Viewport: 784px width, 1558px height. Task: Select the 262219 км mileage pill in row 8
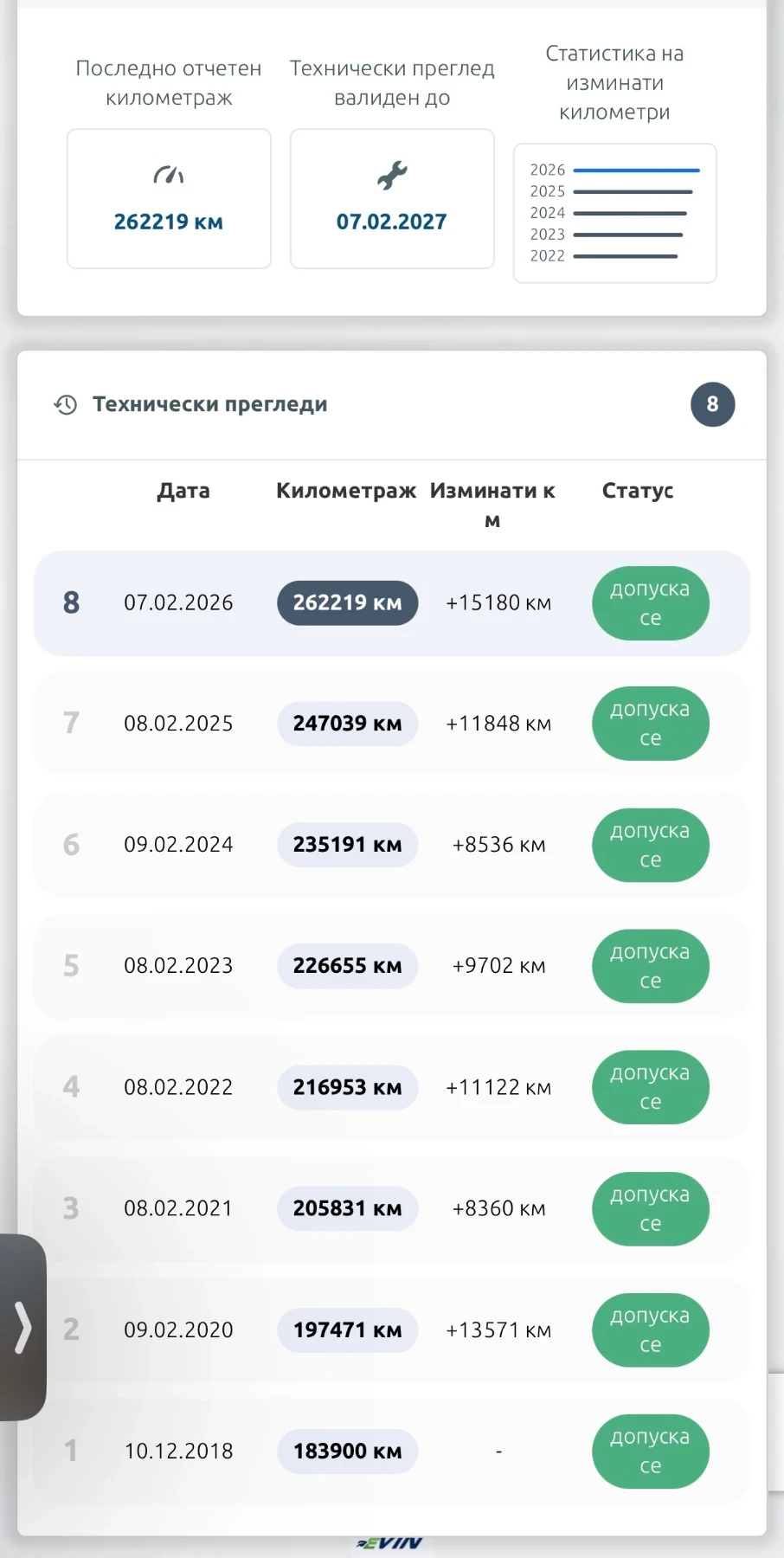[347, 602]
